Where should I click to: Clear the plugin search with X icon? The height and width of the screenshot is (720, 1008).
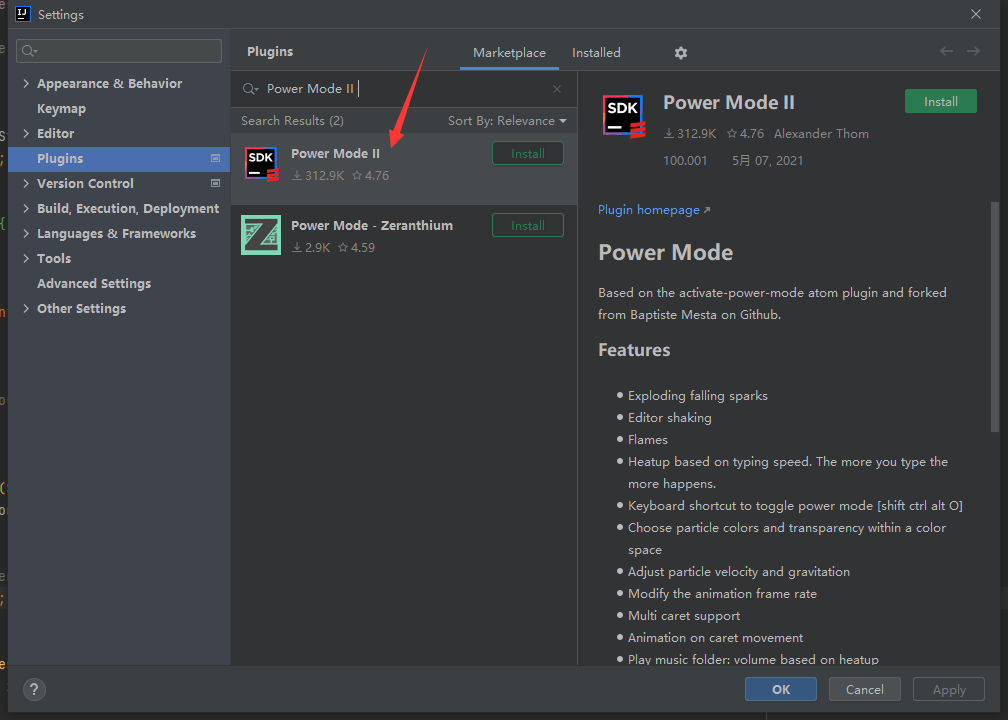(x=557, y=89)
